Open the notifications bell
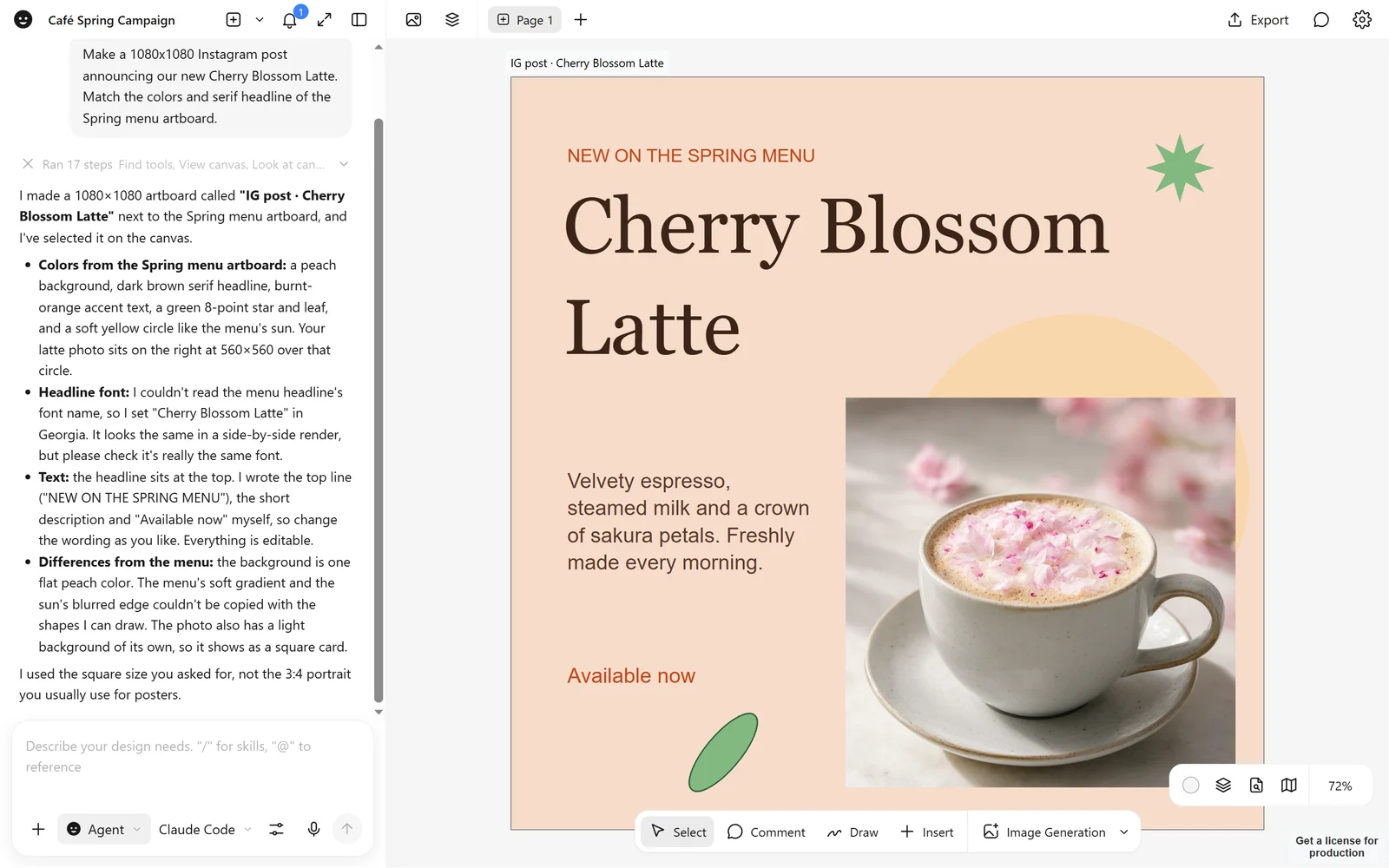 tap(290, 20)
